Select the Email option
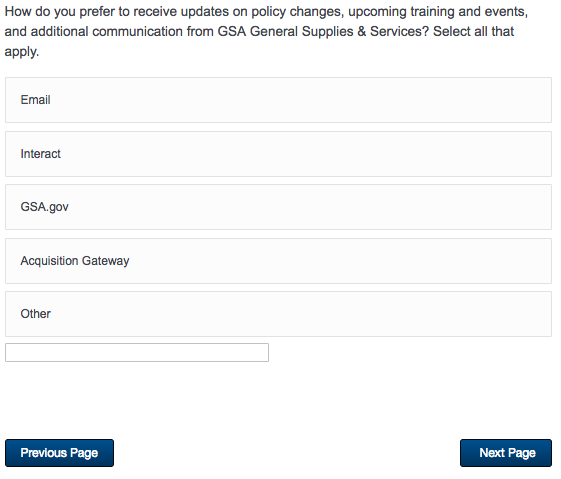 (x=278, y=100)
